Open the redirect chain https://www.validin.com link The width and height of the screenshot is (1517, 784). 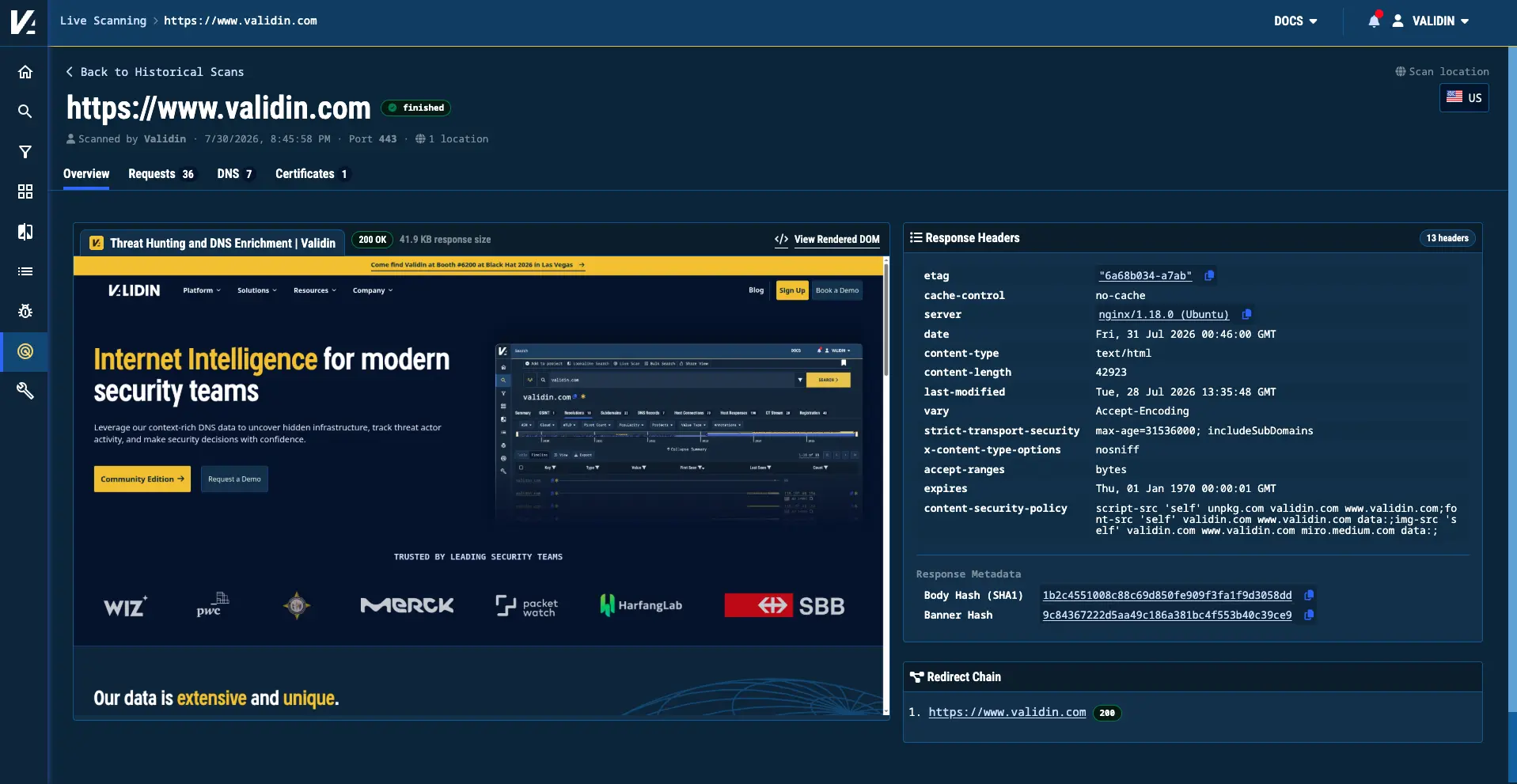1007,712
